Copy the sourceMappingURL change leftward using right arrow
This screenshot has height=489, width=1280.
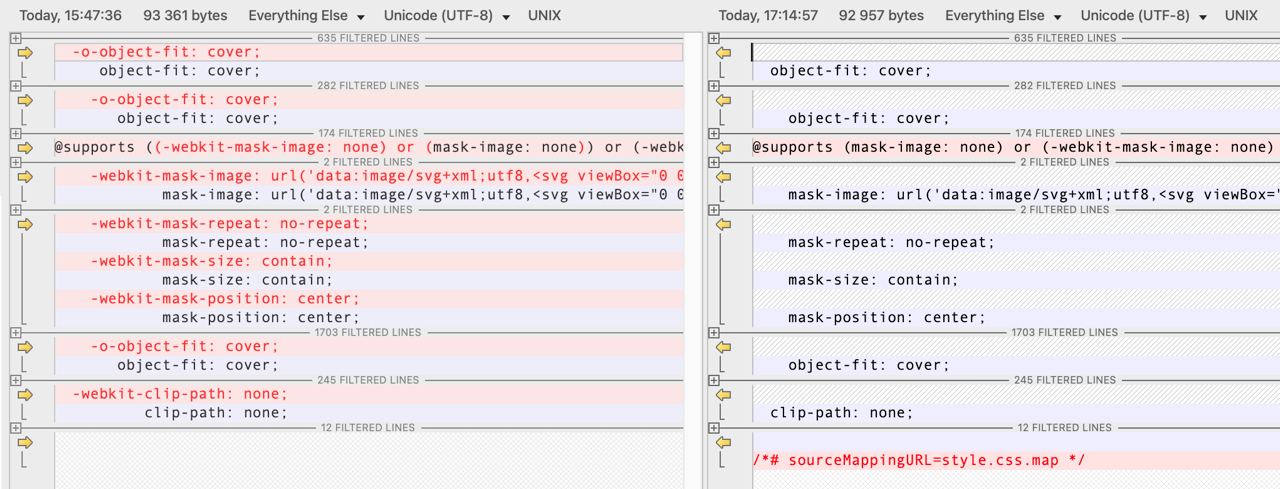pyautogui.click(x=724, y=442)
